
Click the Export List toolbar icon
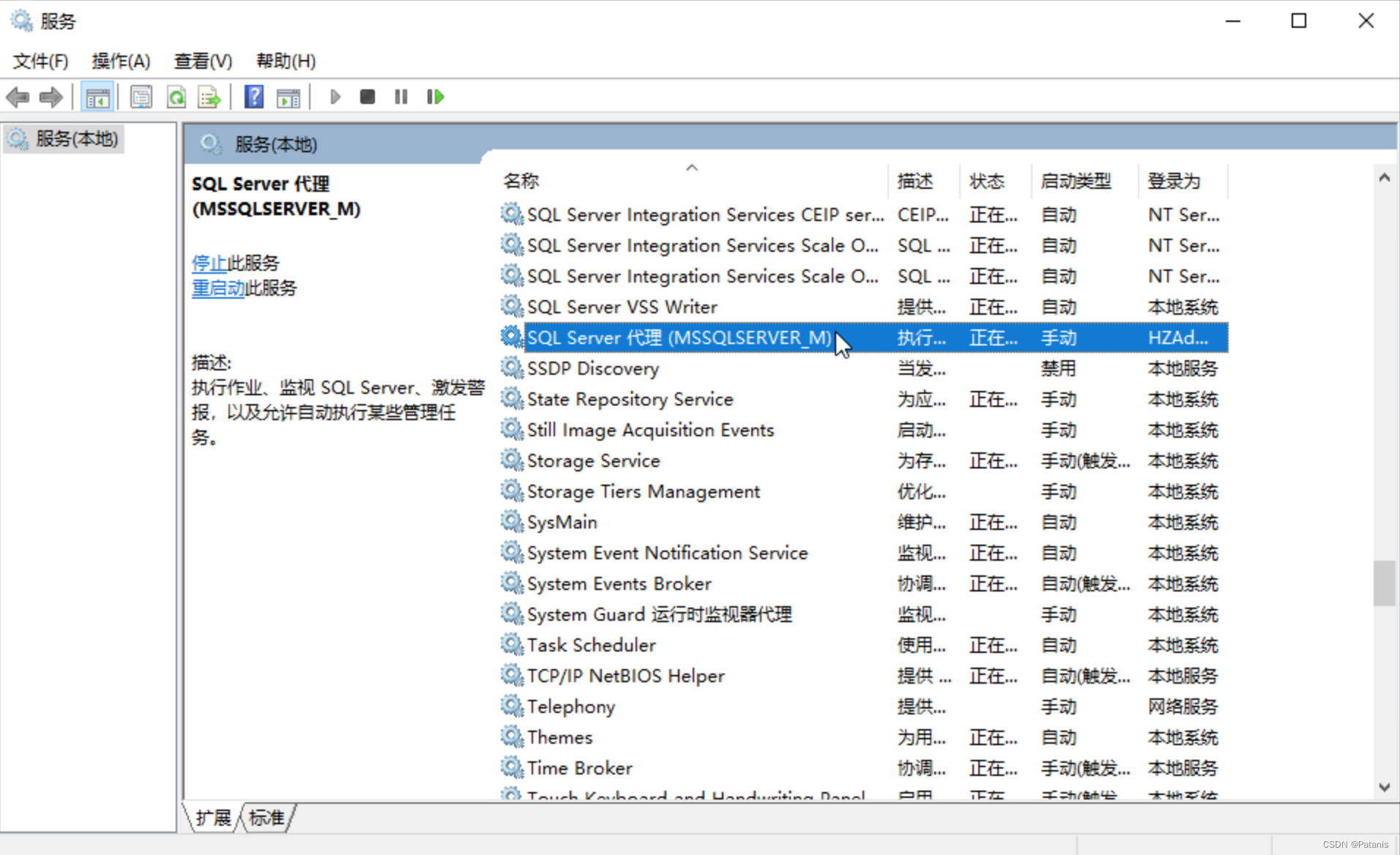209,97
